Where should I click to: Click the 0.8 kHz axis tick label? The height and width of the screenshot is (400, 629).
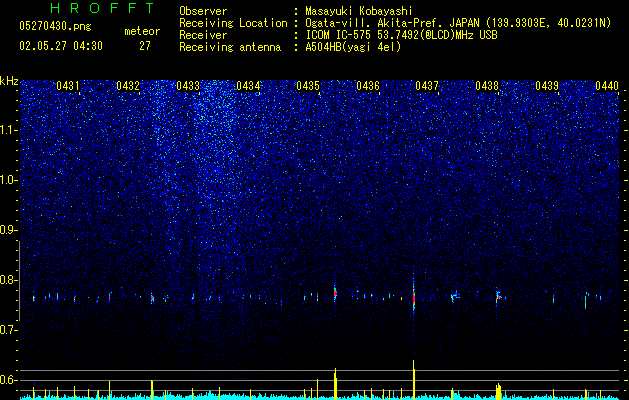click(7, 280)
